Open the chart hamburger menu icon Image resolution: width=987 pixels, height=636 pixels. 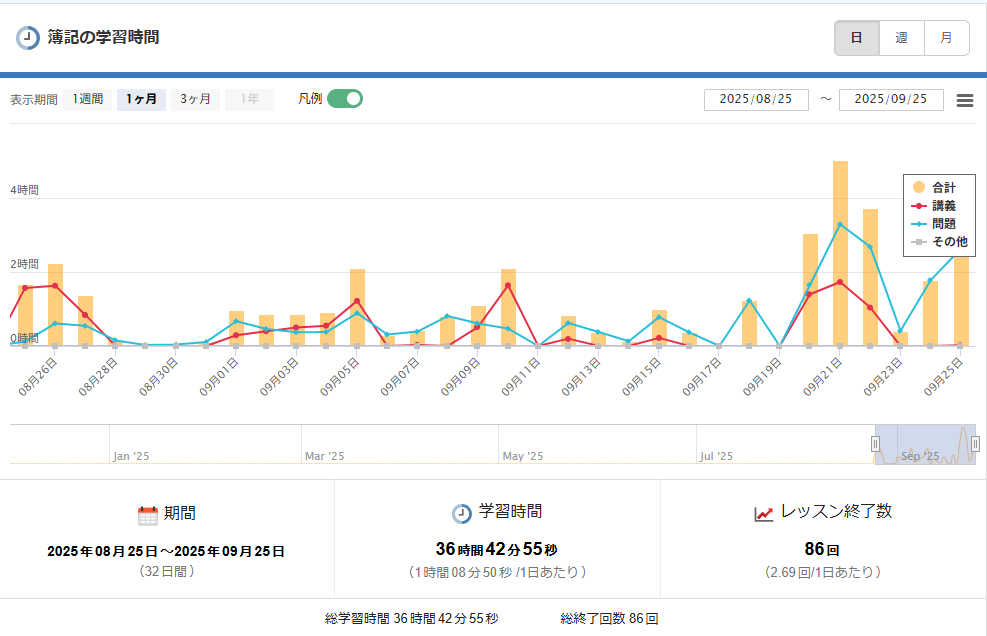965,100
